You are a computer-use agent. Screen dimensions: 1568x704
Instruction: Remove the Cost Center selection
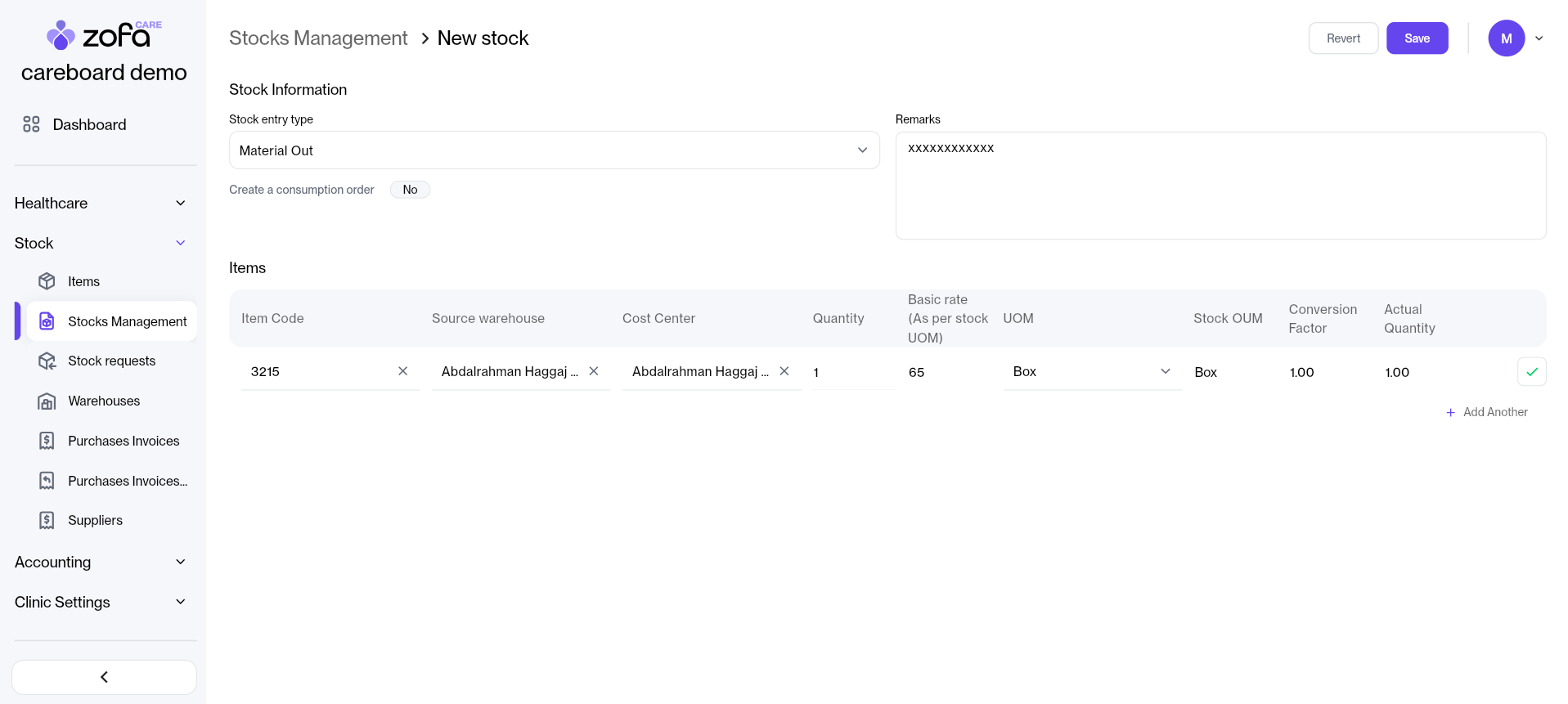tap(784, 371)
